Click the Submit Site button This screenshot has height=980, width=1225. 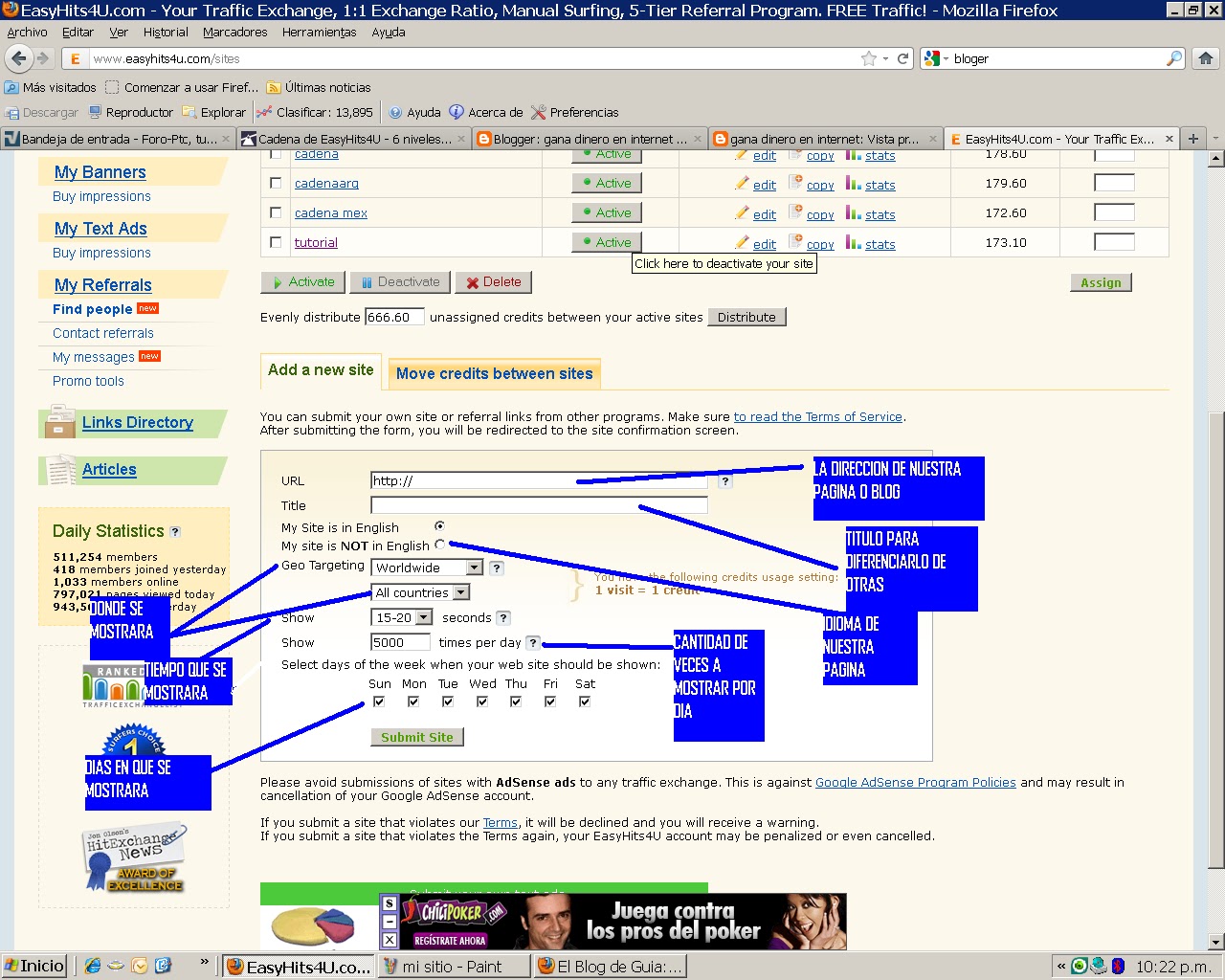pos(417,737)
